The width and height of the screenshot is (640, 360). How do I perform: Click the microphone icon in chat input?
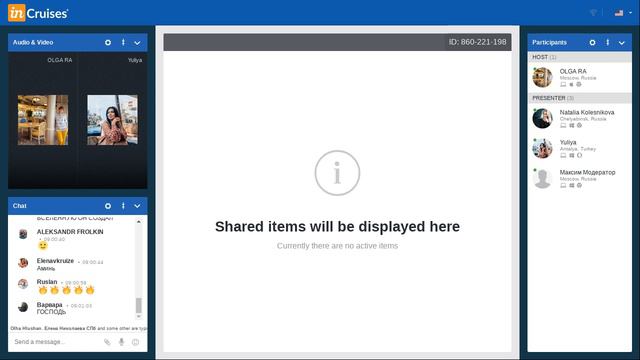121,342
